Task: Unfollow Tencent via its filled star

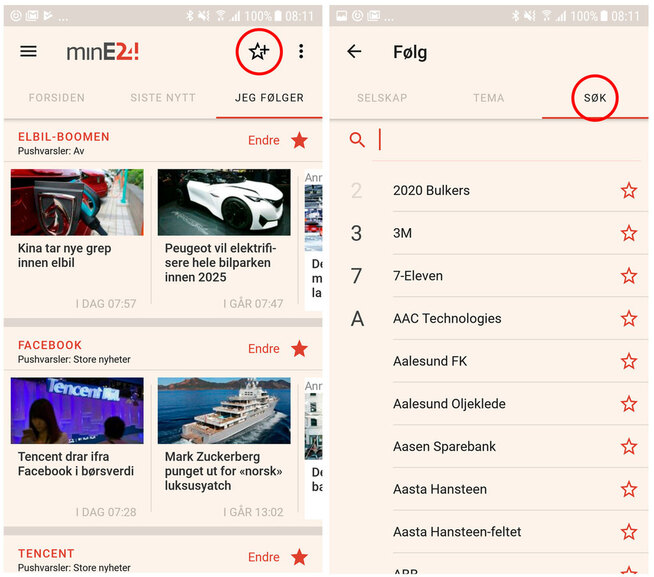Action: coord(299,557)
